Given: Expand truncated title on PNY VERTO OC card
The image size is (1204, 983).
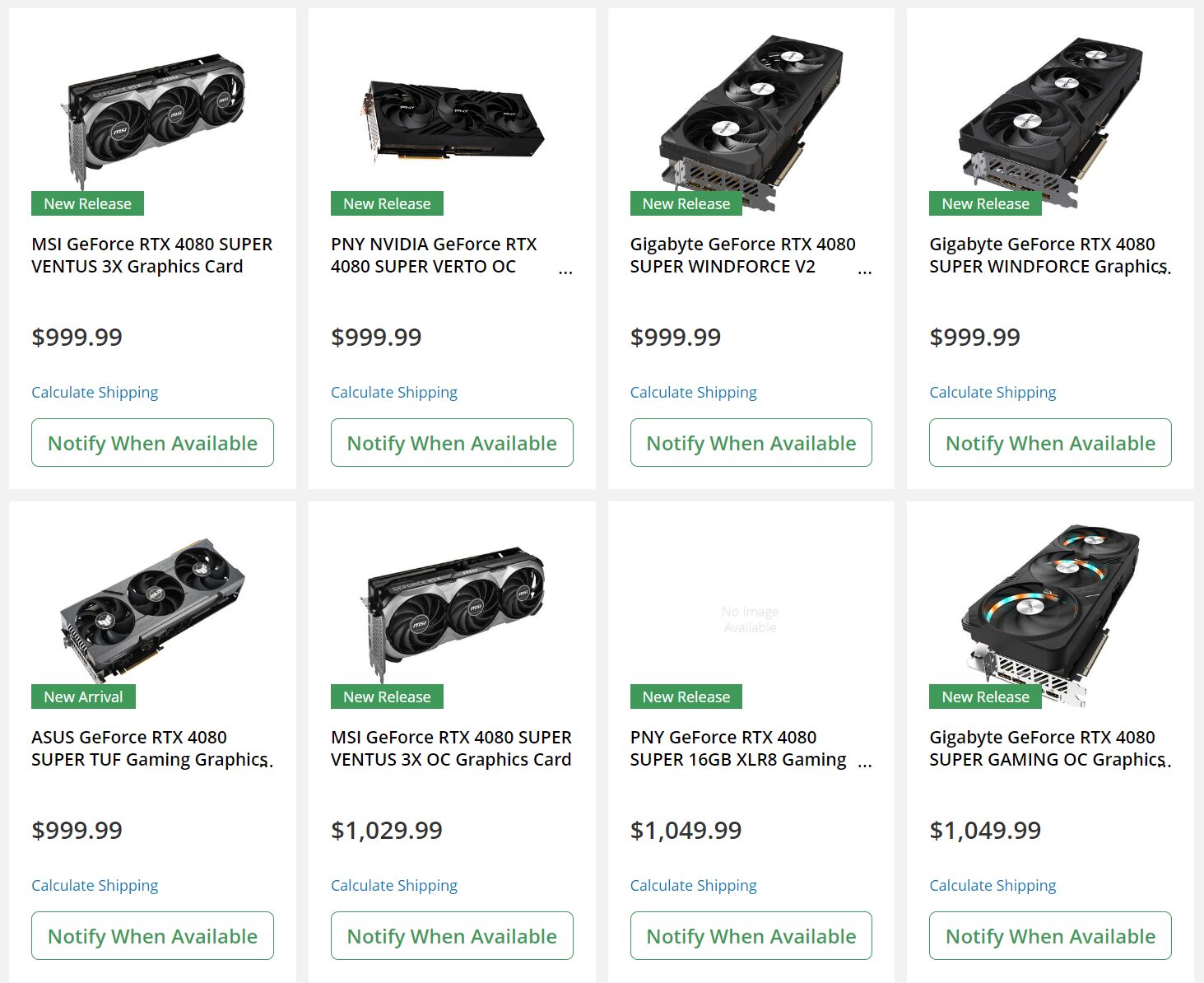Looking at the screenshot, I should 566,270.
